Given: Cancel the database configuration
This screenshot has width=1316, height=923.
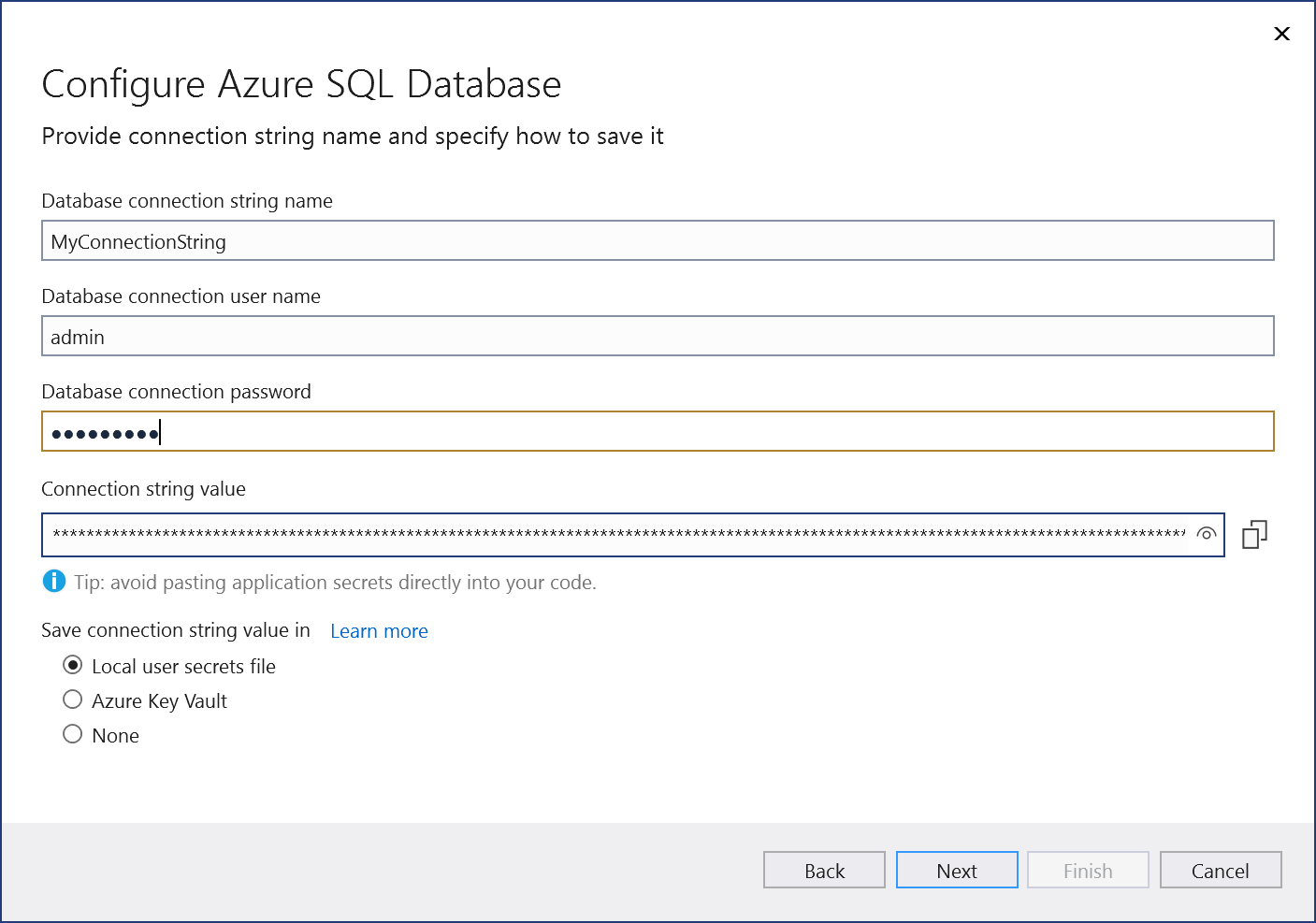Looking at the screenshot, I should click(x=1220, y=870).
